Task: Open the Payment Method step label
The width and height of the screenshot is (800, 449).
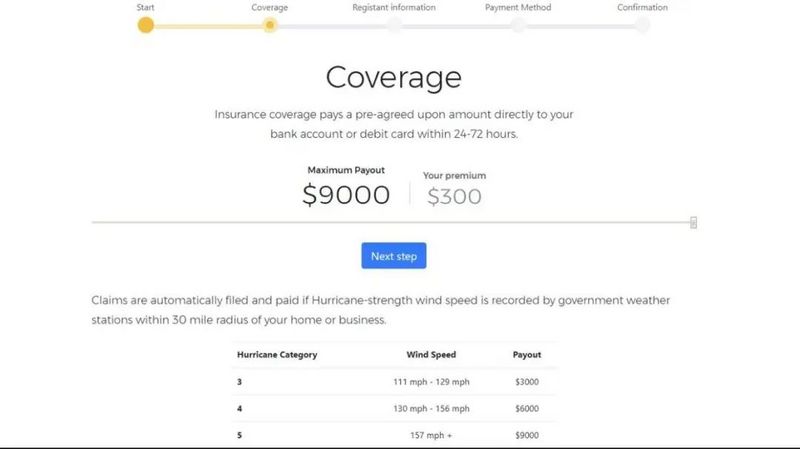Action: 518,7
